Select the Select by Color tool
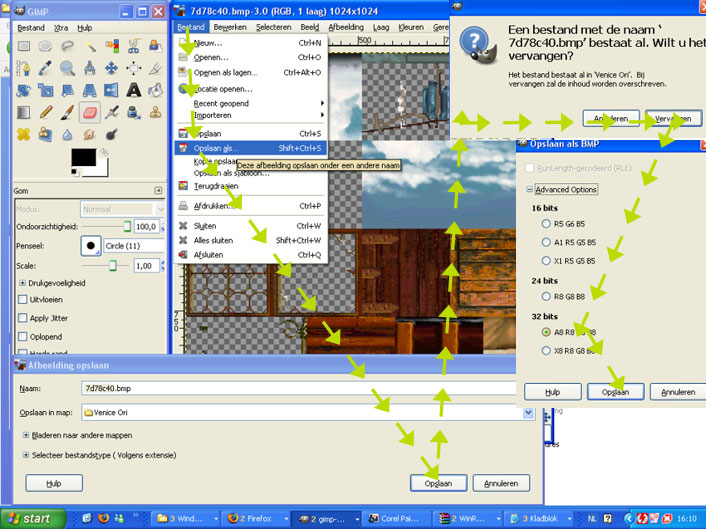706x529 pixels. [x=112, y=46]
